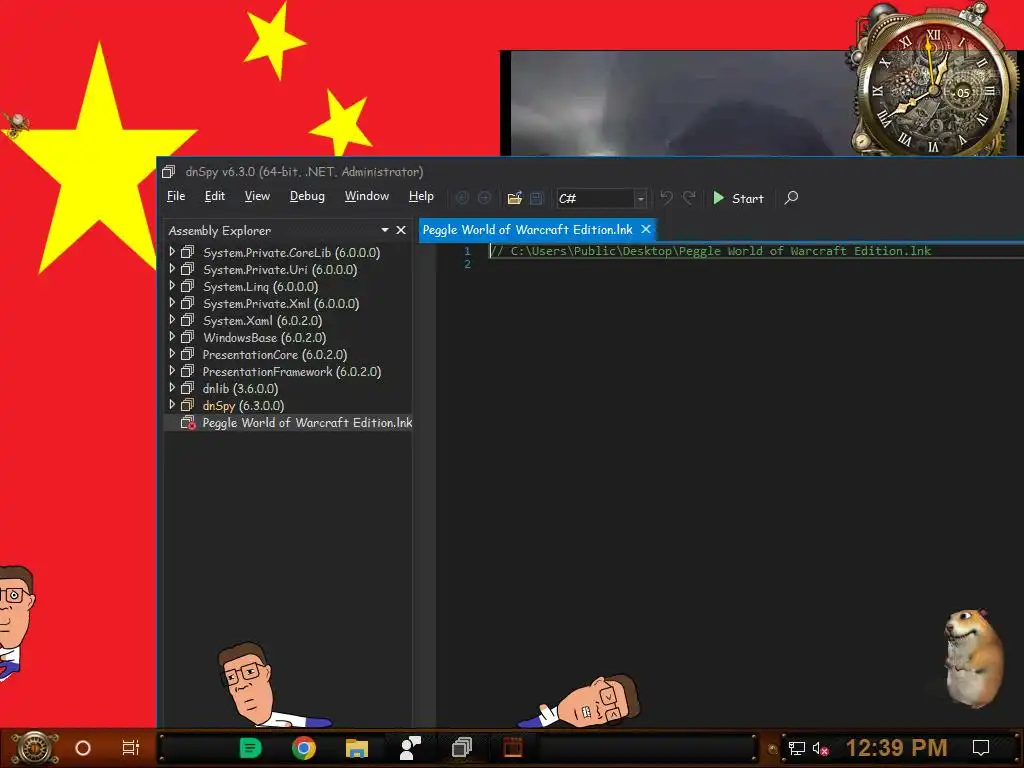The height and width of the screenshot is (768, 1024).
Task: Open the Help menu
Action: coord(421,196)
